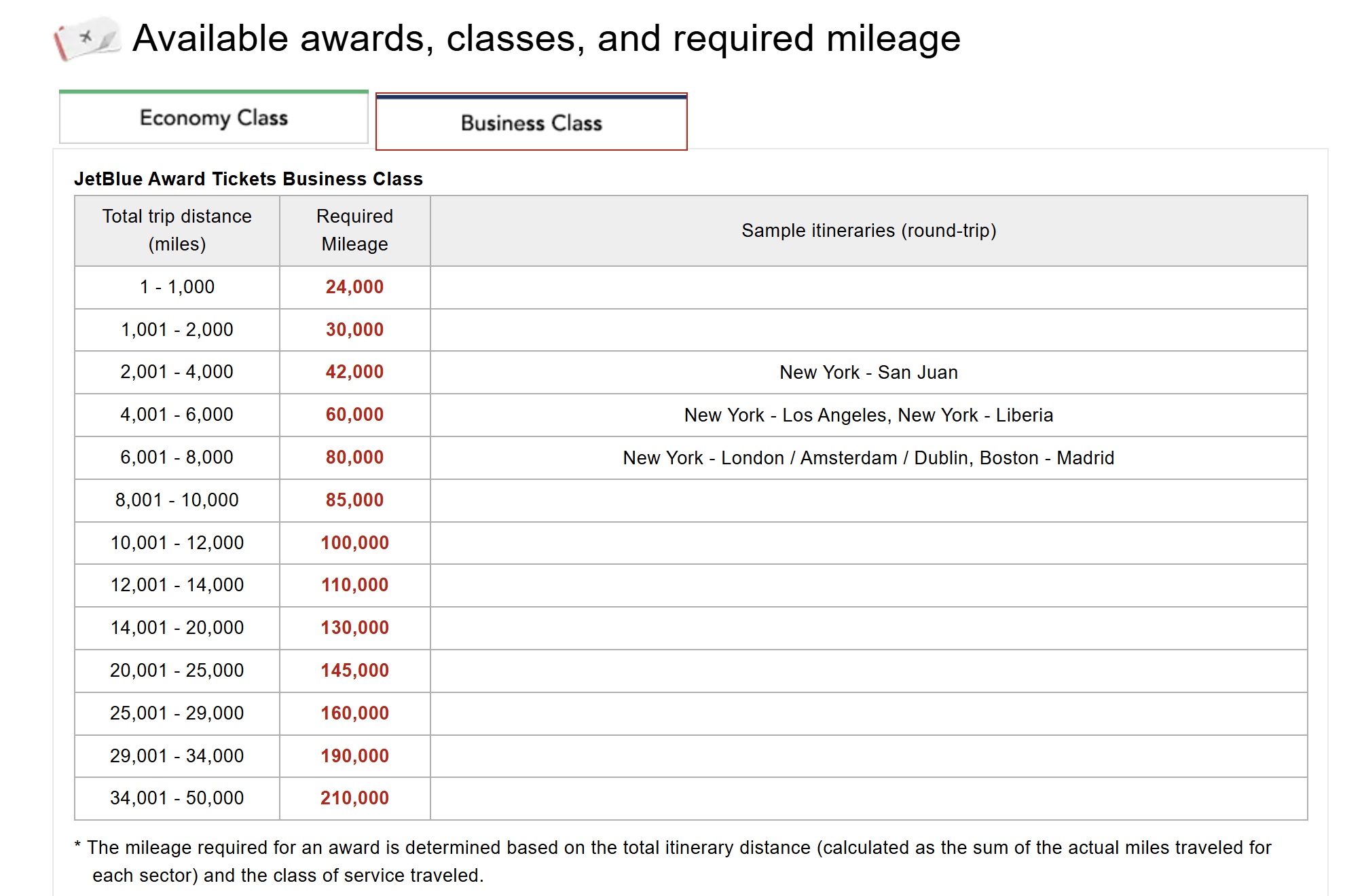Click the 'Sample itineraries (round-trip)' column header
Screen dimensions: 1362x896
pos(868,231)
